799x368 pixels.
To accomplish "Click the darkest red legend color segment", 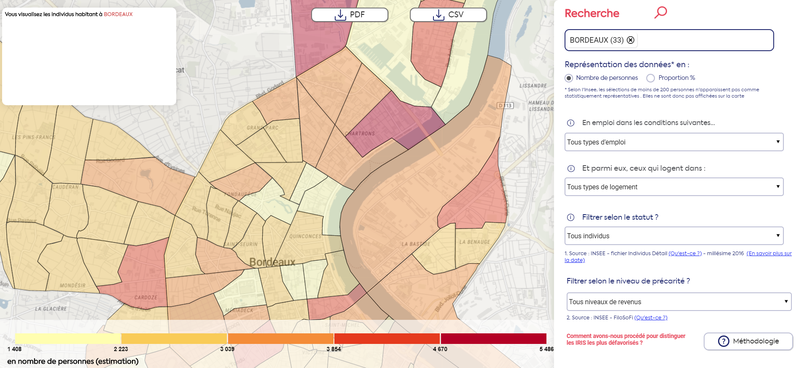I will click(x=493, y=338).
